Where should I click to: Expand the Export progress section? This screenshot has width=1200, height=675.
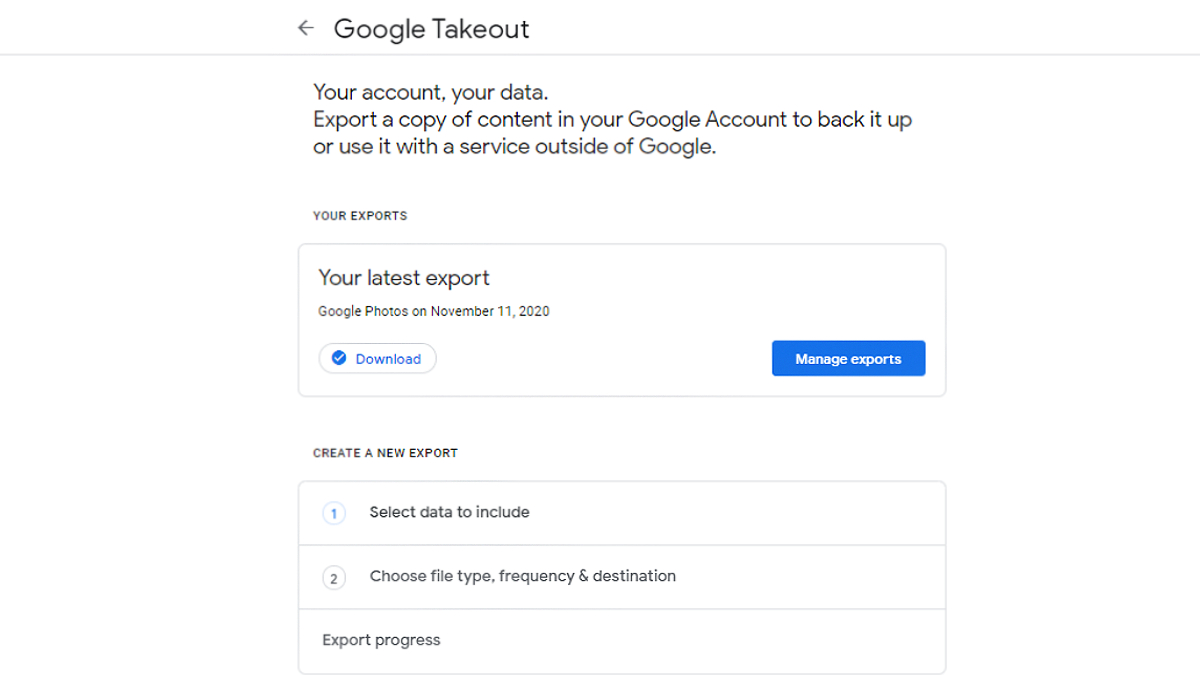622,641
